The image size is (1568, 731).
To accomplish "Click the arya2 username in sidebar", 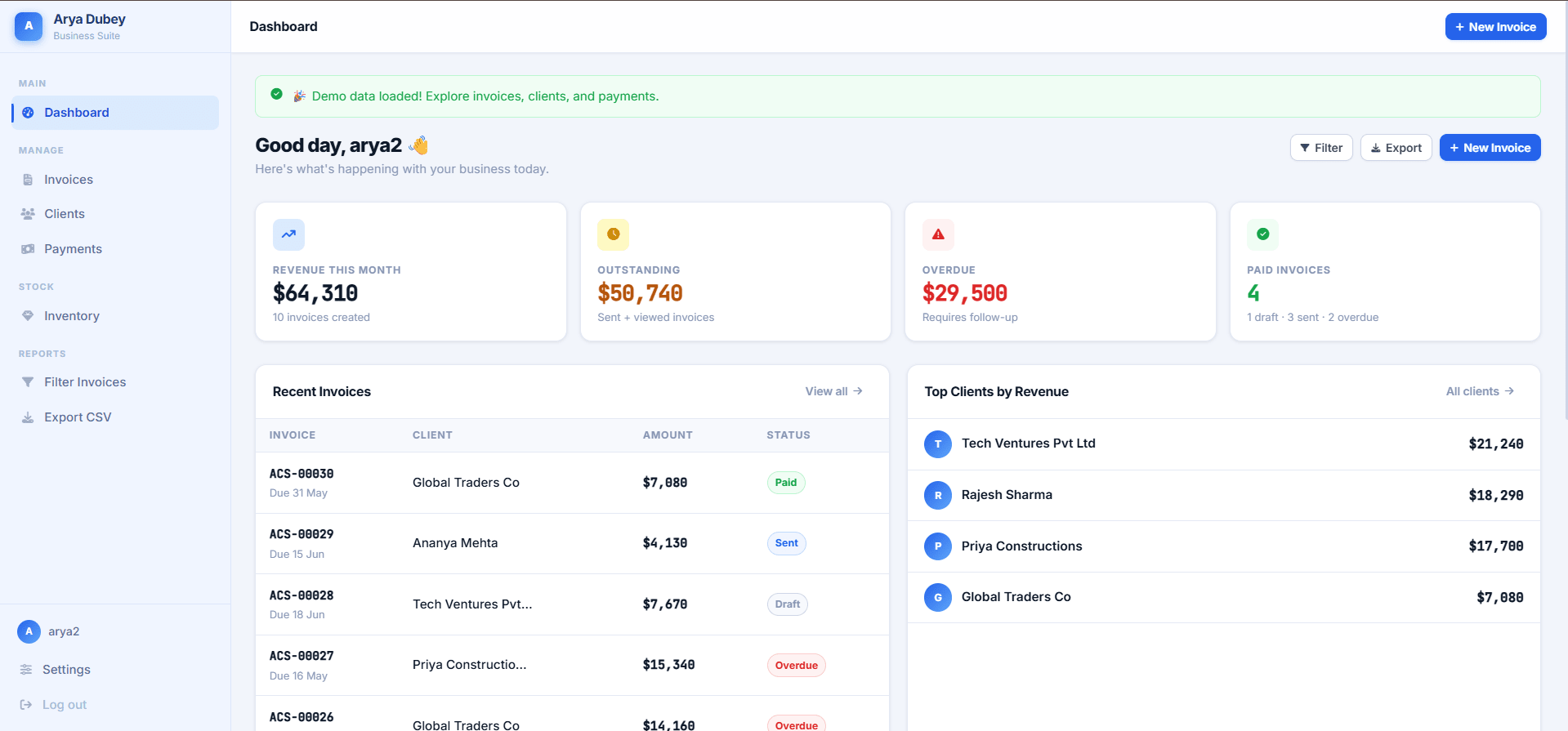I will tap(64, 631).
